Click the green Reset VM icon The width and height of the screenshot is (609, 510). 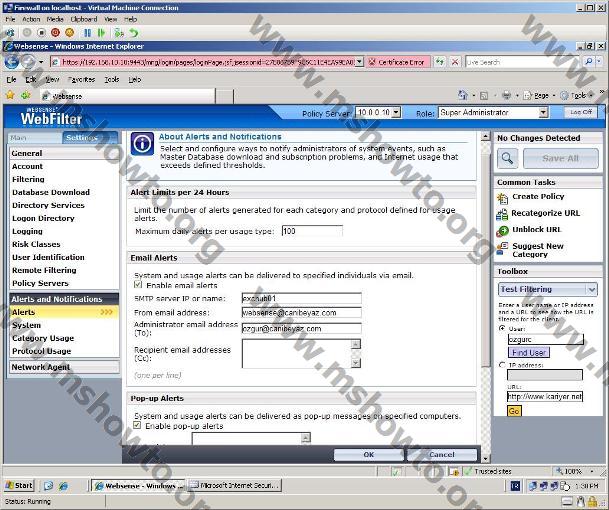[x=101, y=33]
